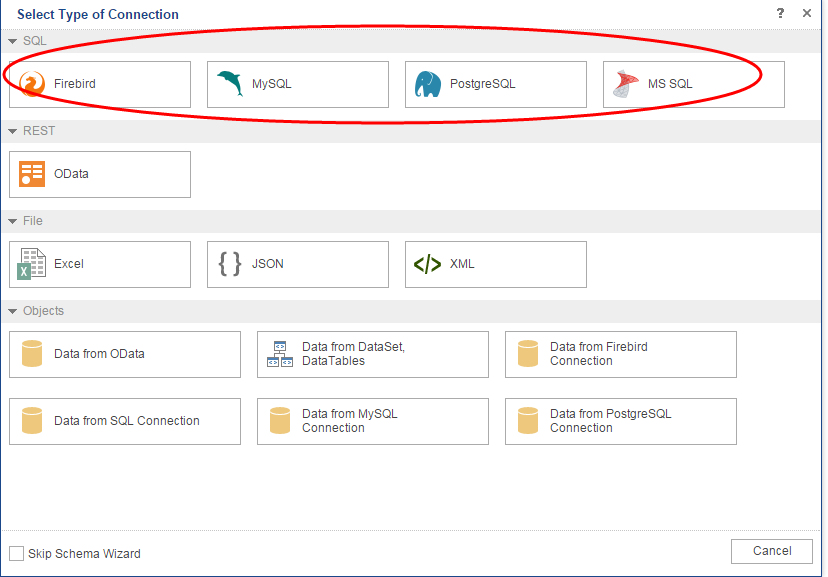This screenshot has width=828, height=577.
Task: Click the MS SQL server icon
Action: 626,84
